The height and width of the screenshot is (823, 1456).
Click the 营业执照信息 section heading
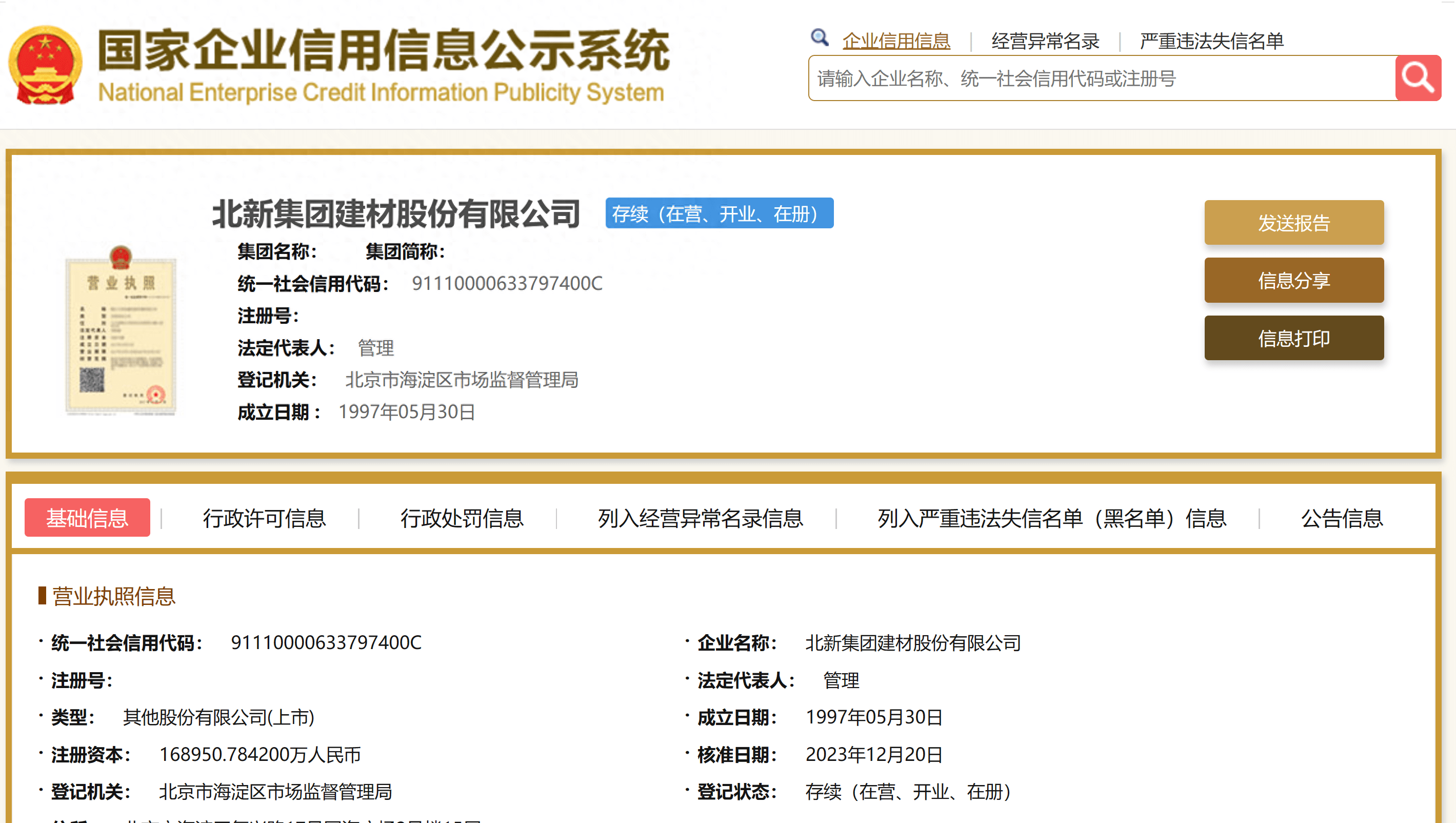pos(114,596)
